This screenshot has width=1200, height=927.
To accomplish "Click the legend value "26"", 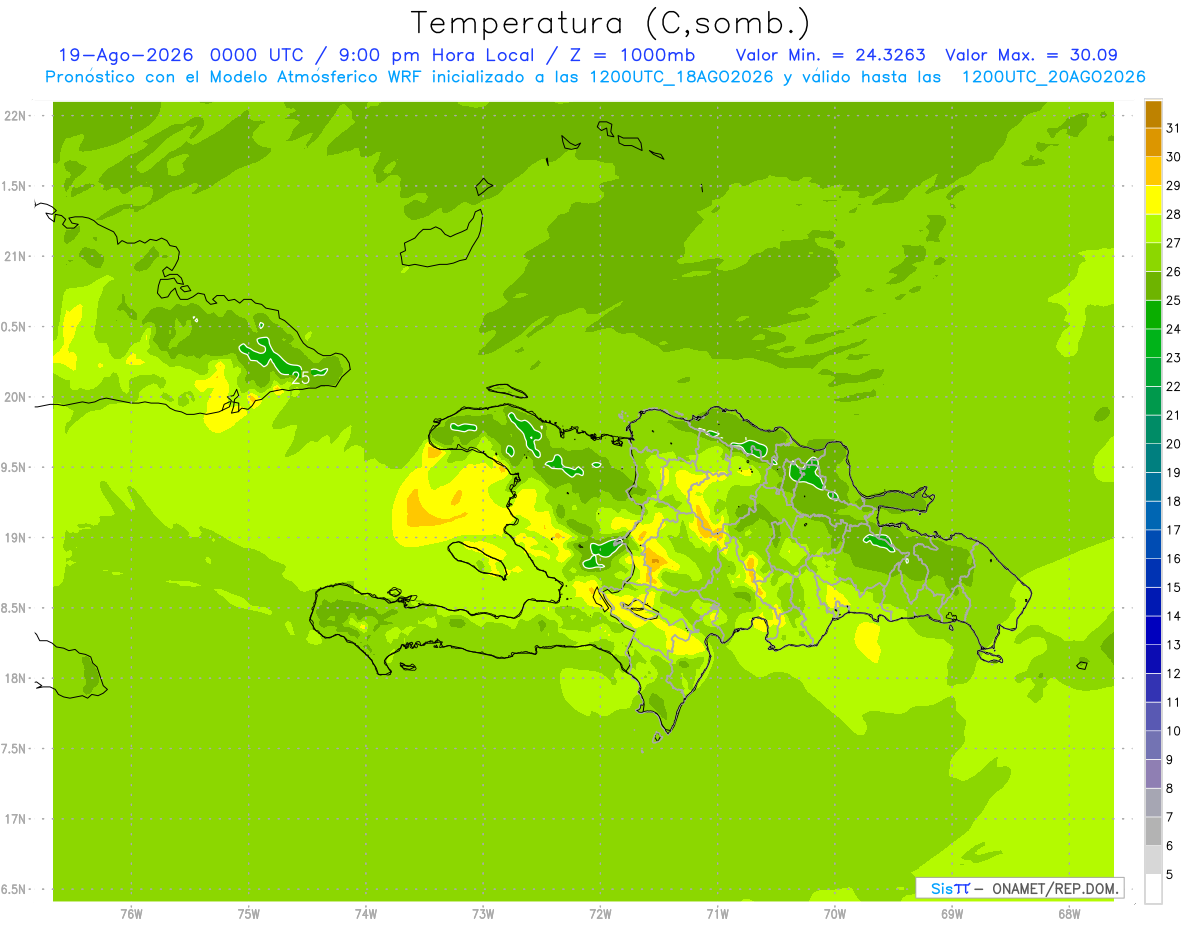I will click(x=1174, y=271).
